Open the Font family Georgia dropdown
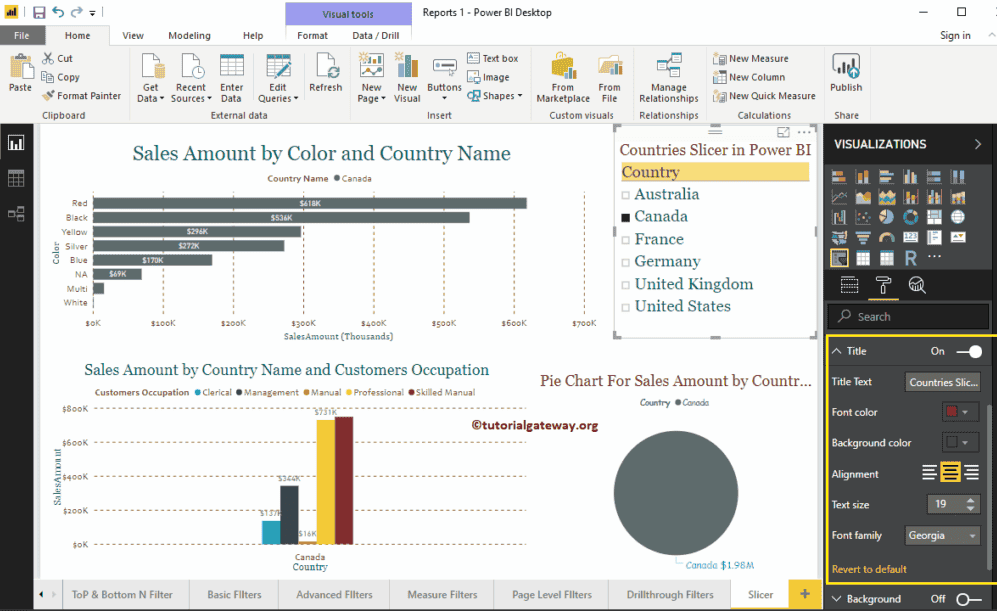Viewport: 997px width, 611px height. pyautogui.click(x=942, y=535)
